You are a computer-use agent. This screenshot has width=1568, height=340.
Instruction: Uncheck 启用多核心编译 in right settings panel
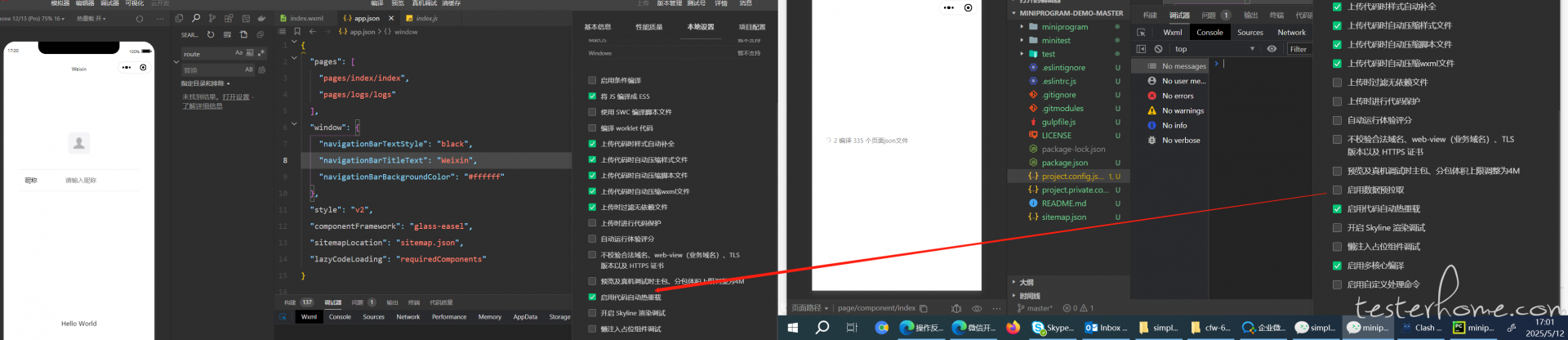click(x=1337, y=266)
